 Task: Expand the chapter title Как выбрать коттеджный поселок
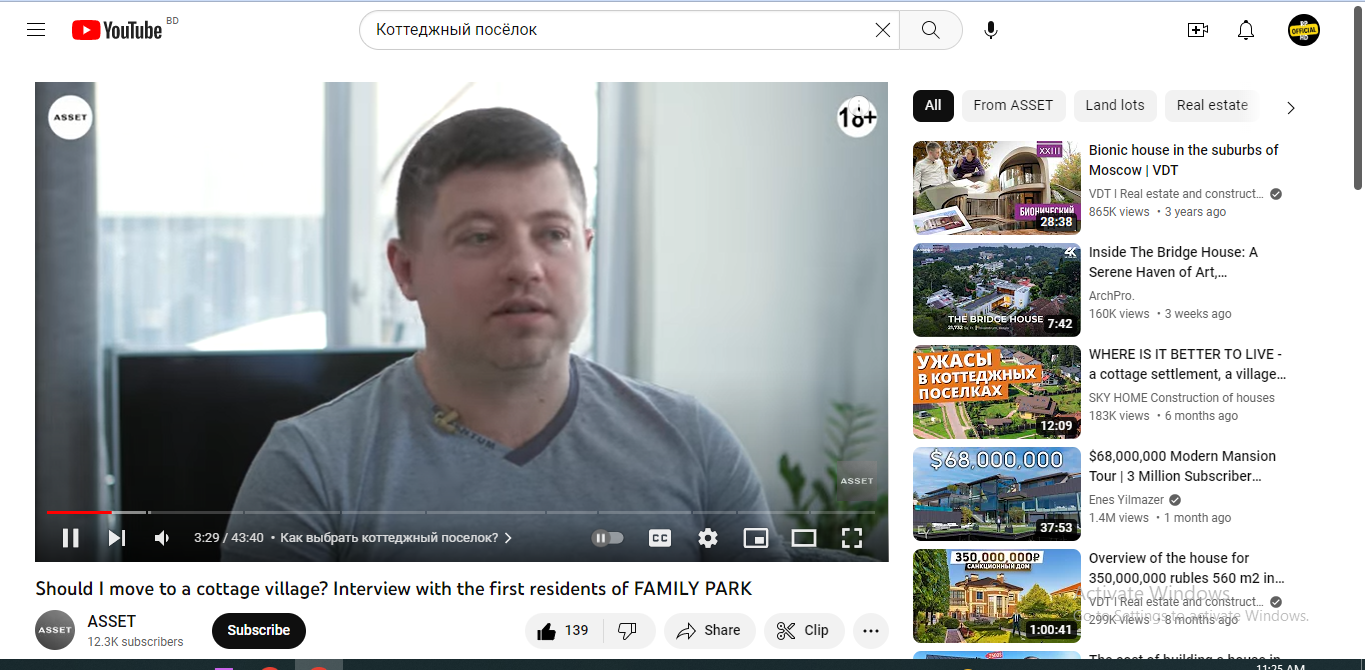[x=396, y=538]
